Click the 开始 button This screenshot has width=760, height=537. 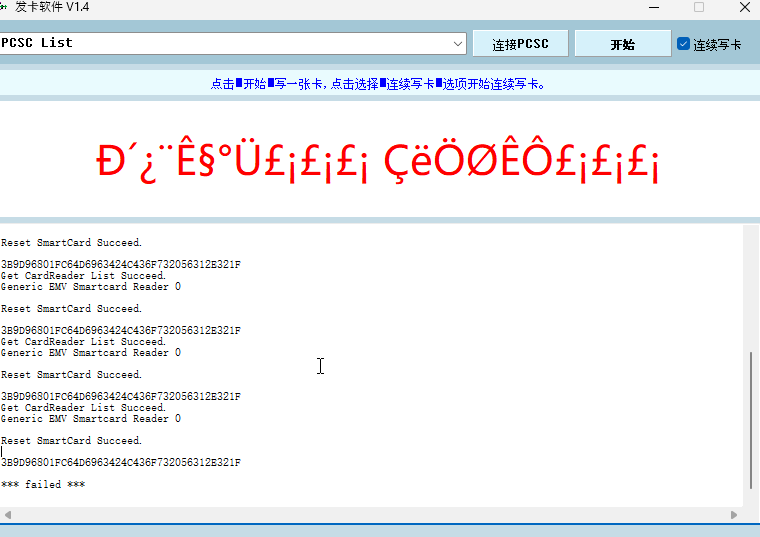click(622, 44)
